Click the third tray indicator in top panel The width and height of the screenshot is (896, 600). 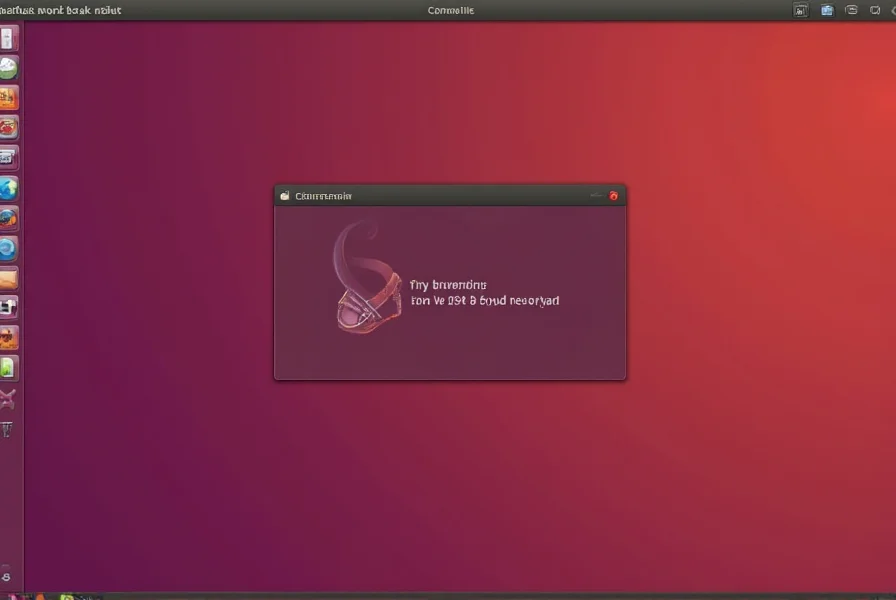[851, 10]
